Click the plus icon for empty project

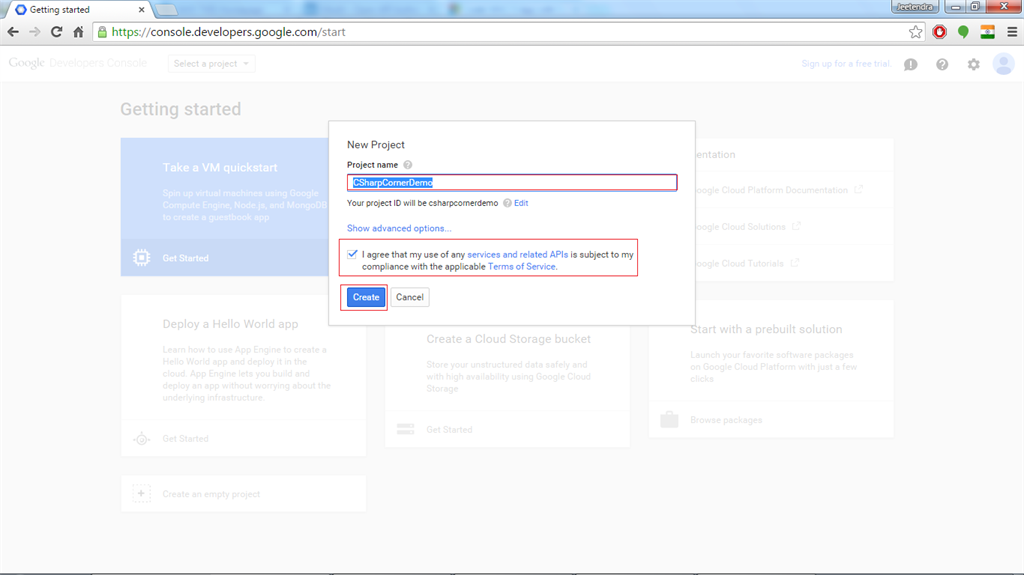tap(142, 493)
